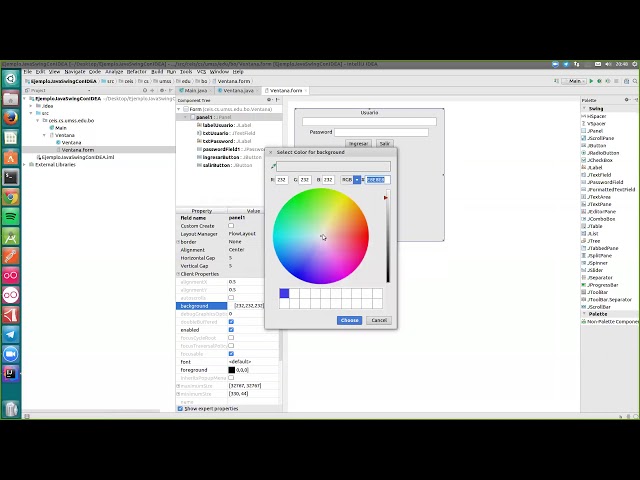
Task: Expand External Libraries node
Action: [x=24, y=164]
